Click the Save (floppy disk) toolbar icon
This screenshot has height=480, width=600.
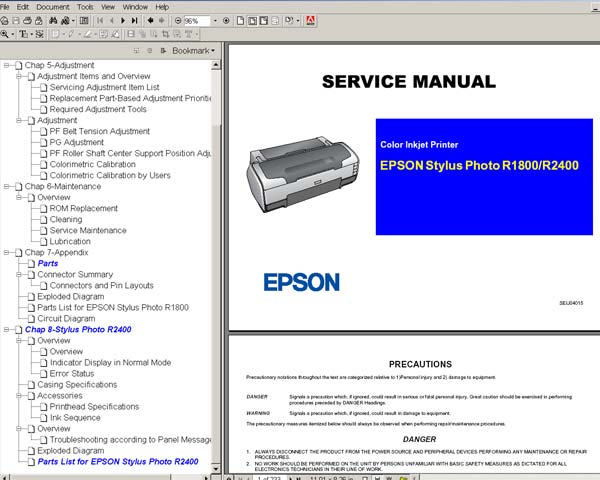tap(16, 21)
